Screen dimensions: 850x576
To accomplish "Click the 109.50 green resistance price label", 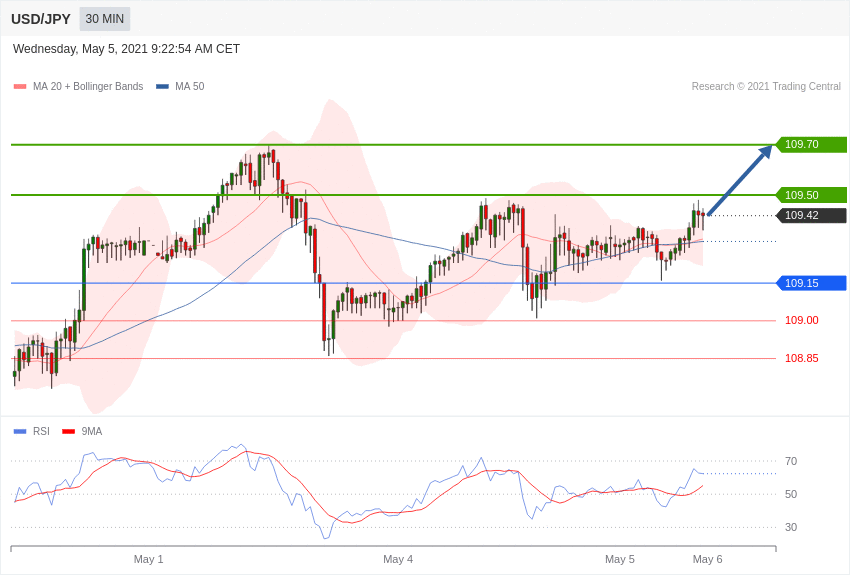I will point(812,195).
